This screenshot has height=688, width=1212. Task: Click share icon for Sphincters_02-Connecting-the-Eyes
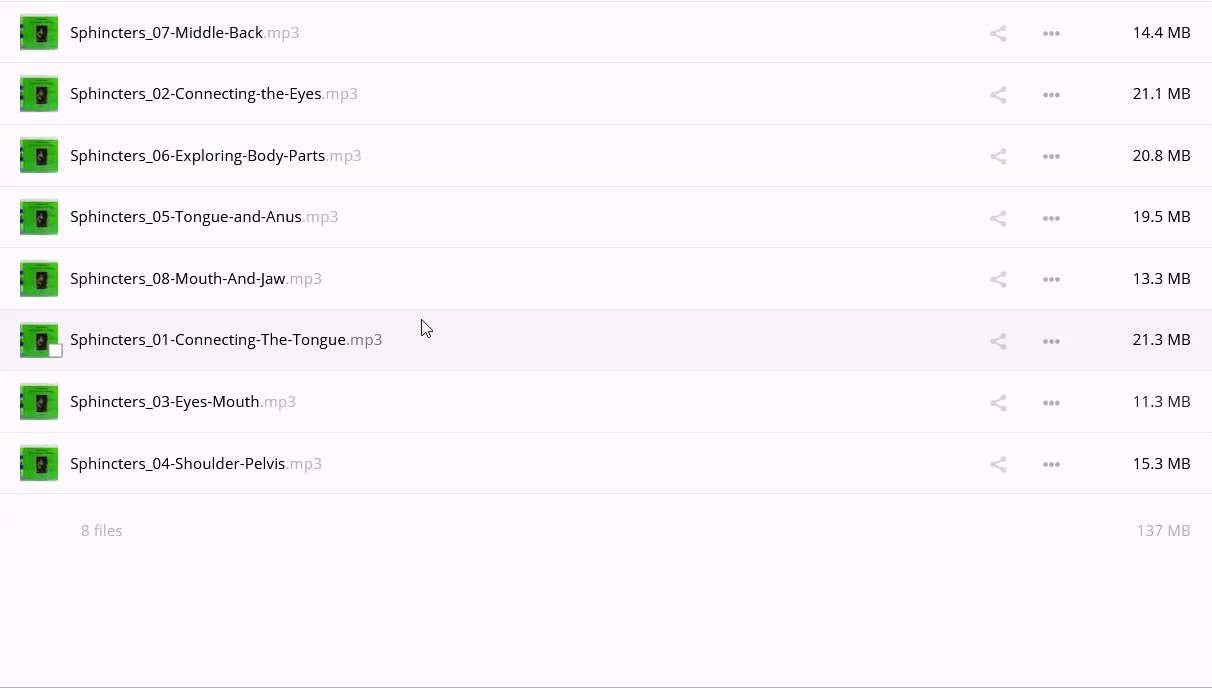tap(998, 95)
